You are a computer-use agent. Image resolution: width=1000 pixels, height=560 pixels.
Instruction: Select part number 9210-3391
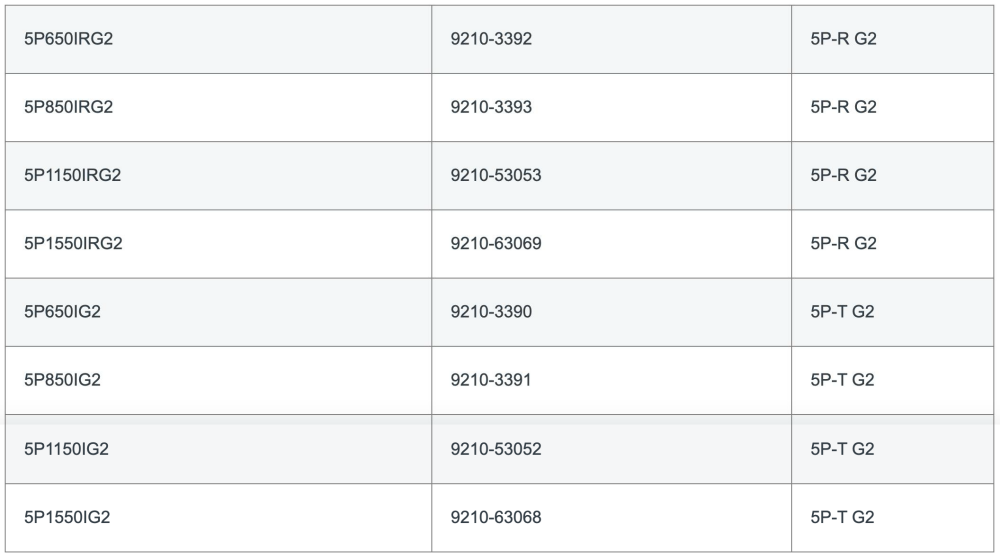coord(490,380)
